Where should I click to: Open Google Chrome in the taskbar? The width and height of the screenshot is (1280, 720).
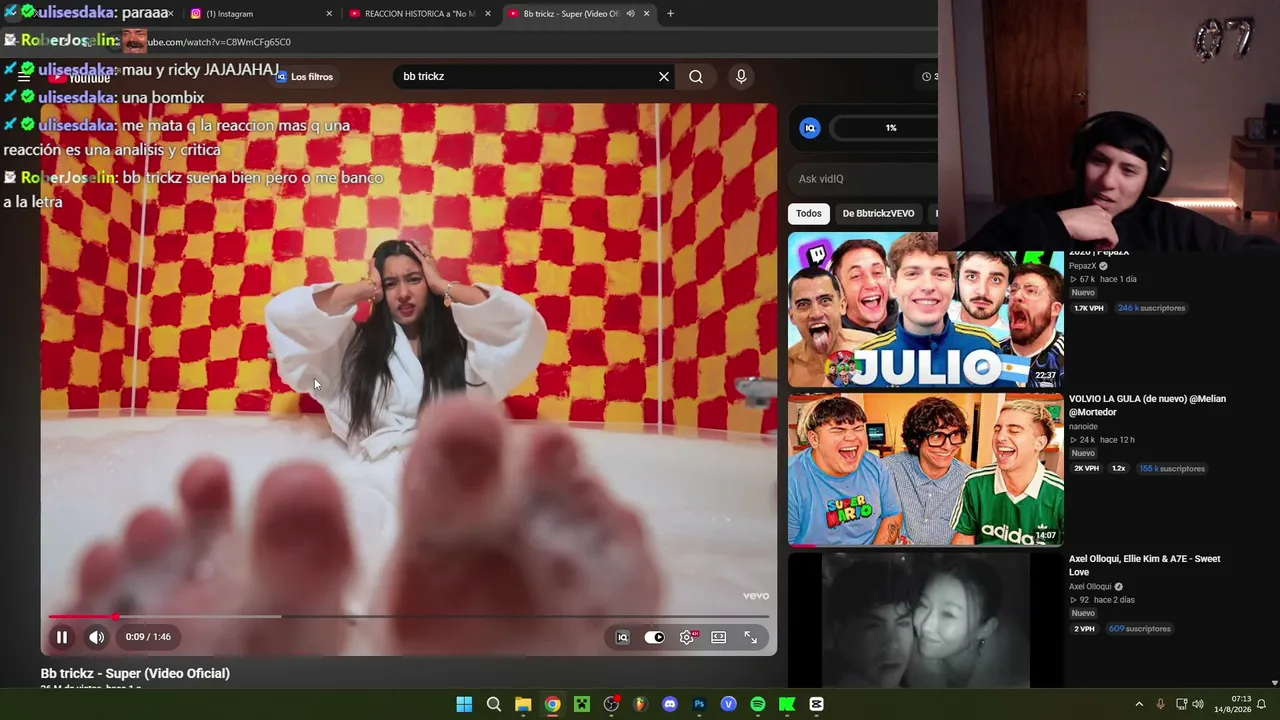552,704
